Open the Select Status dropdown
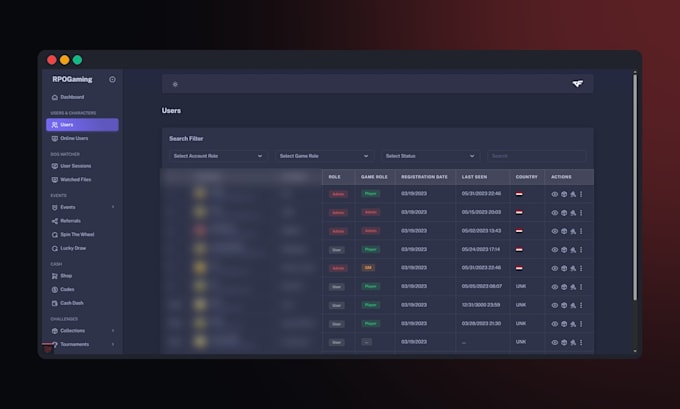Screen dimensions: 680x409 click(430, 156)
